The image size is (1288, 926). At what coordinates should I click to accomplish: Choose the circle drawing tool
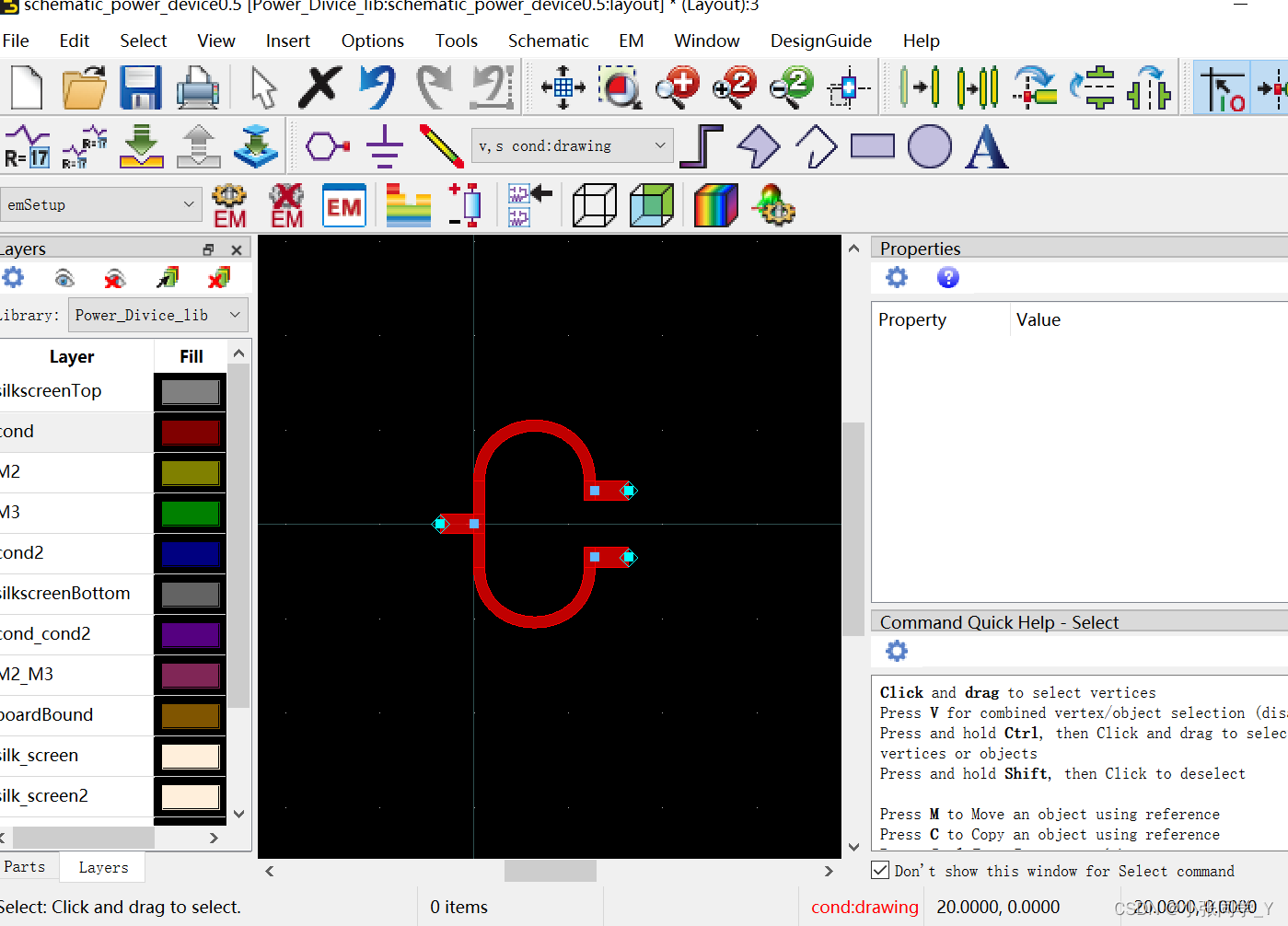click(x=930, y=145)
